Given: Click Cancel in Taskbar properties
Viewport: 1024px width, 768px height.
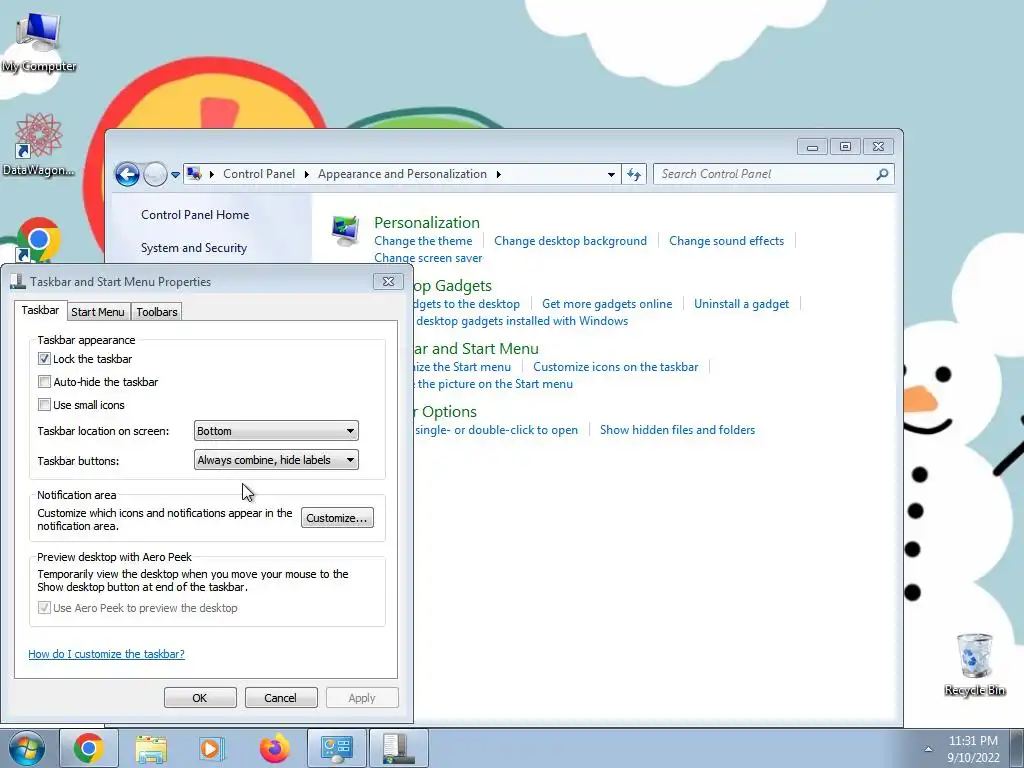Looking at the screenshot, I should tap(281, 697).
